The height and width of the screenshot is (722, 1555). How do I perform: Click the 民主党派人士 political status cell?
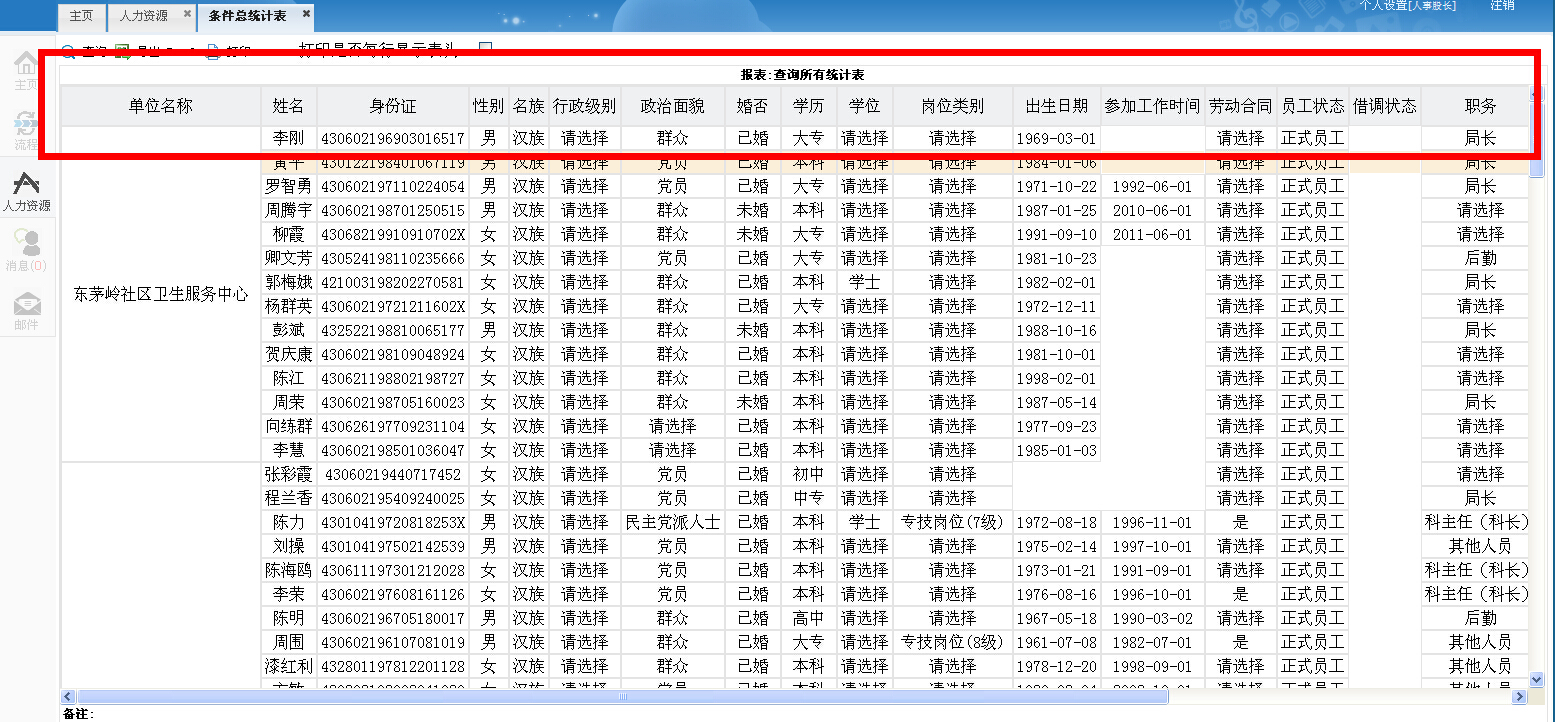coord(673,522)
